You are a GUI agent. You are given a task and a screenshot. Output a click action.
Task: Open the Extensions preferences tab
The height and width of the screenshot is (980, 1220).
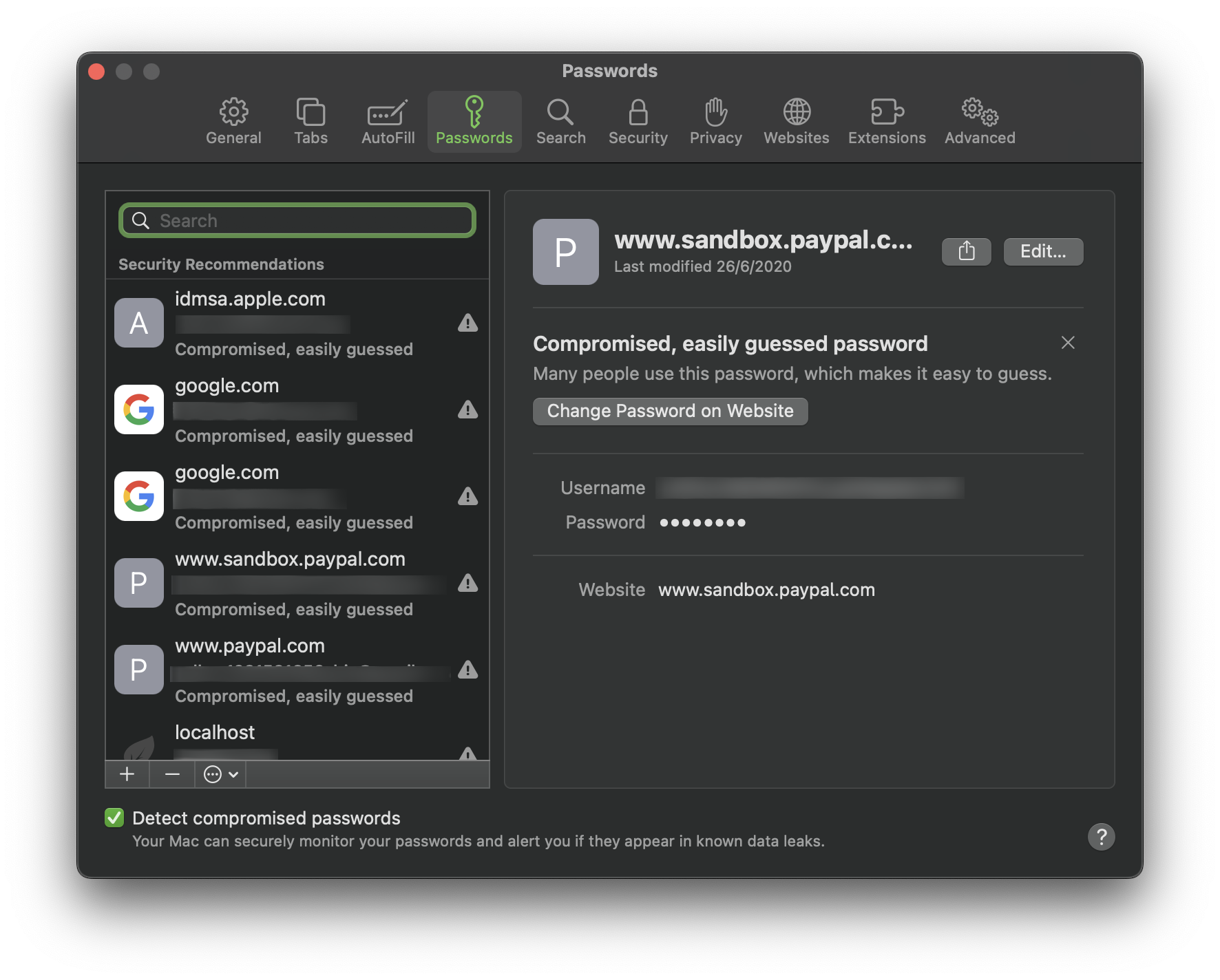[x=887, y=122]
